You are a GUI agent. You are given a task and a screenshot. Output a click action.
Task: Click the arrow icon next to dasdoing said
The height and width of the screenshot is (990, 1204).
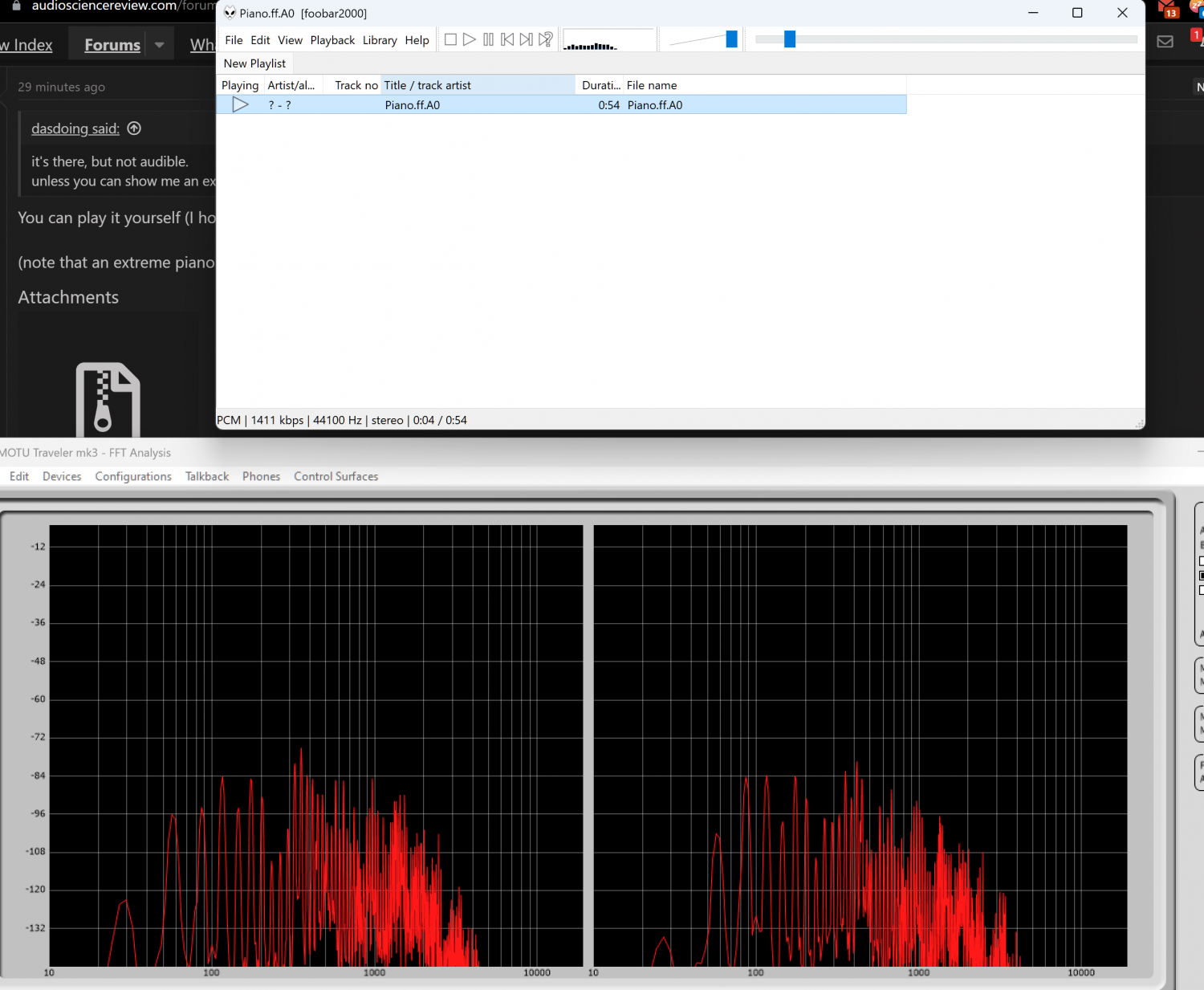click(134, 128)
